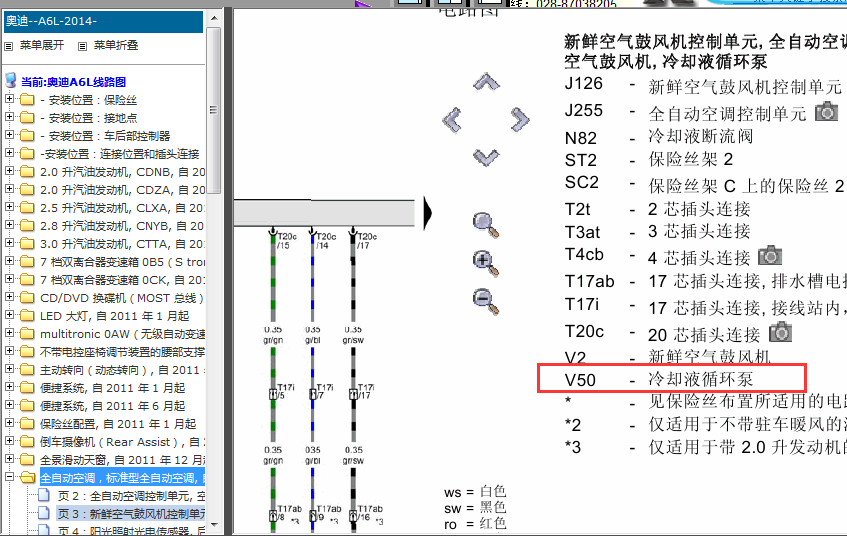Select multitronic 0AW tree item

click(x=123, y=334)
